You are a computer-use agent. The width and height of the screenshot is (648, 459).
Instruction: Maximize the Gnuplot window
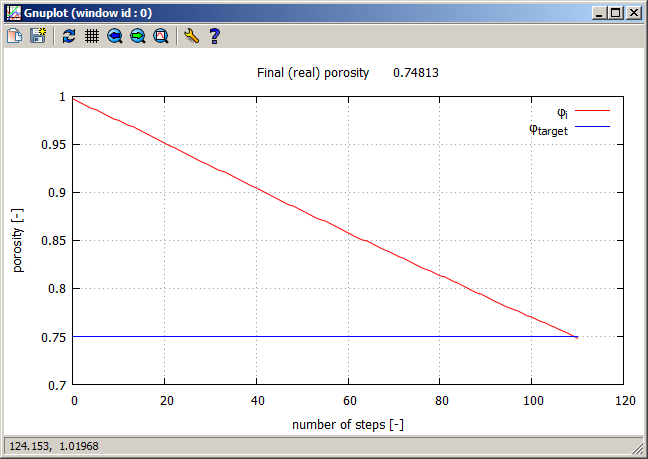pyautogui.click(x=615, y=13)
